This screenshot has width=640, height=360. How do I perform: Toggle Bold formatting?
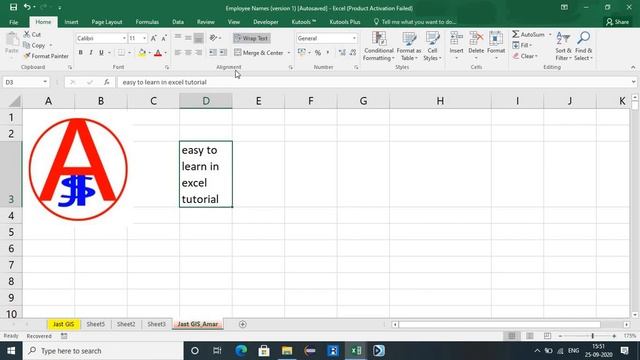click(x=80, y=53)
